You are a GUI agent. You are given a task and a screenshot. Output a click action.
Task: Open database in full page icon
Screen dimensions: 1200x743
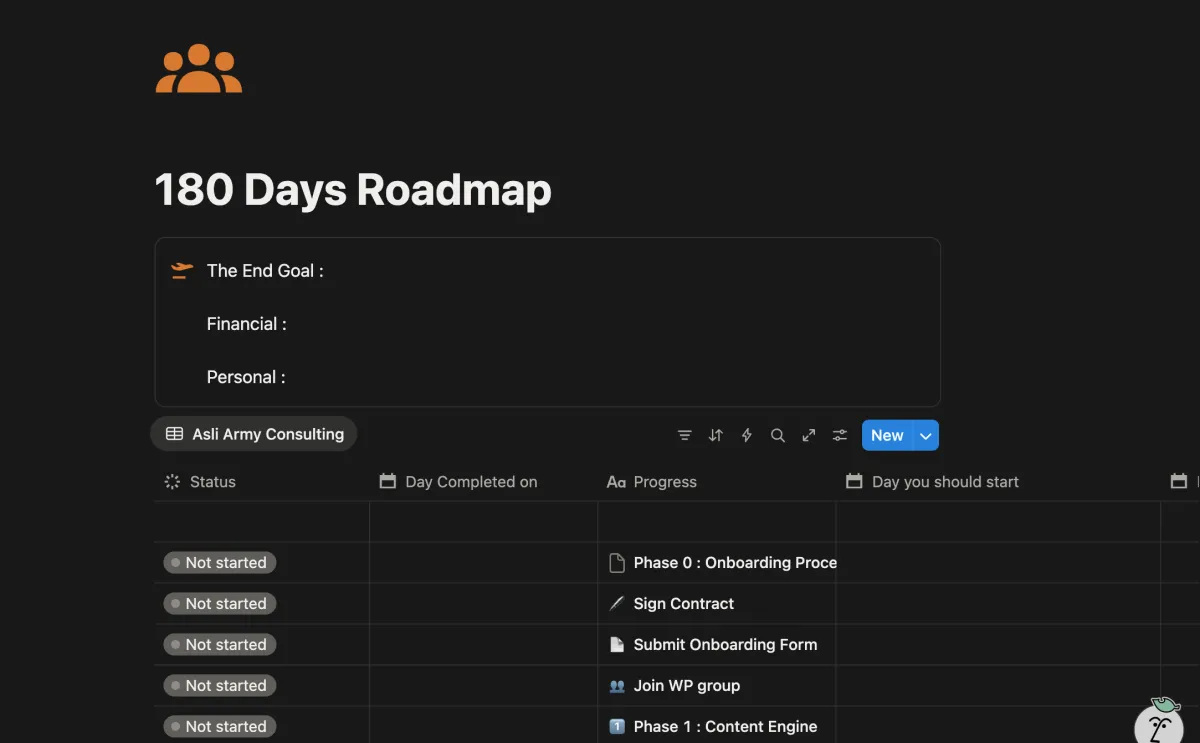pos(808,435)
